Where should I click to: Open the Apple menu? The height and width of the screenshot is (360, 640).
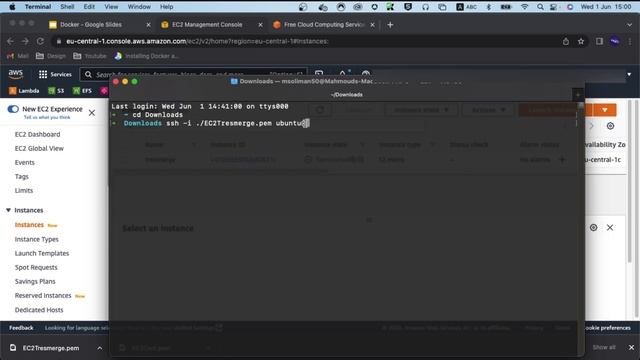(12, 7)
